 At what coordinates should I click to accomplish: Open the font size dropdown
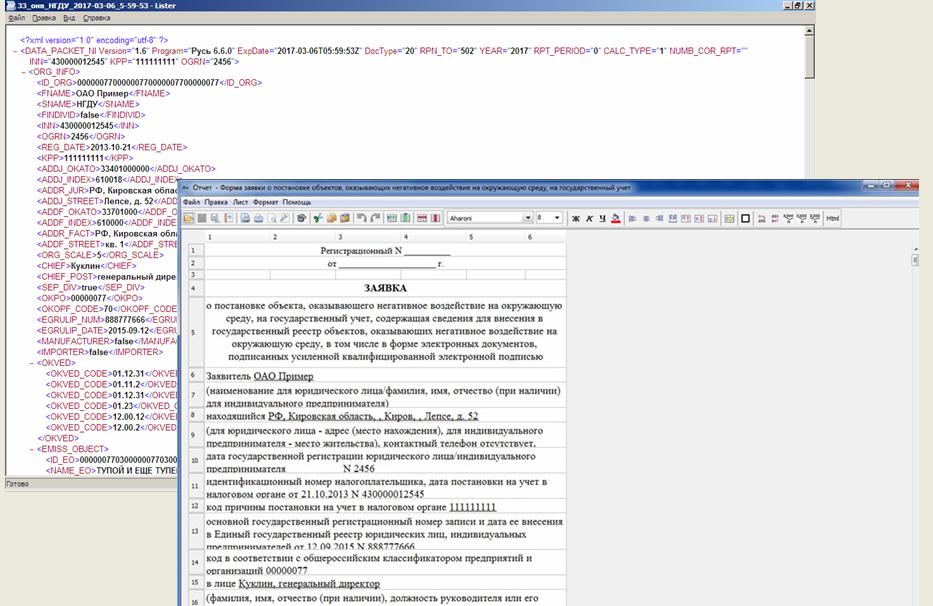click(x=557, y=218)
